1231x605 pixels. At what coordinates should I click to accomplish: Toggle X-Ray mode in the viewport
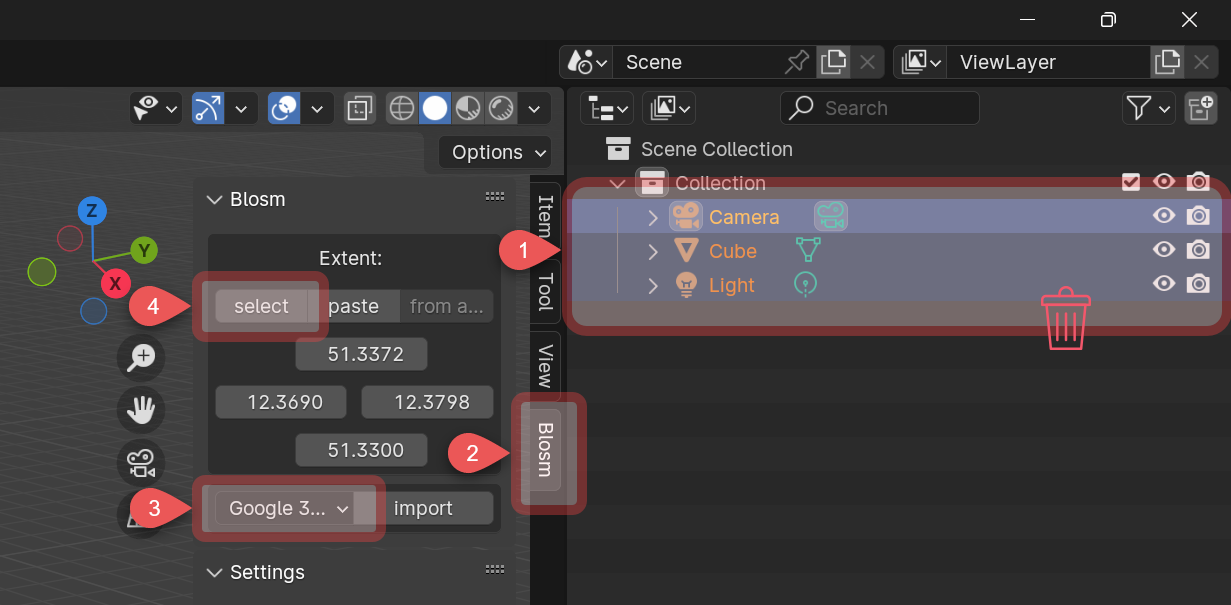(x=359, y=108)
